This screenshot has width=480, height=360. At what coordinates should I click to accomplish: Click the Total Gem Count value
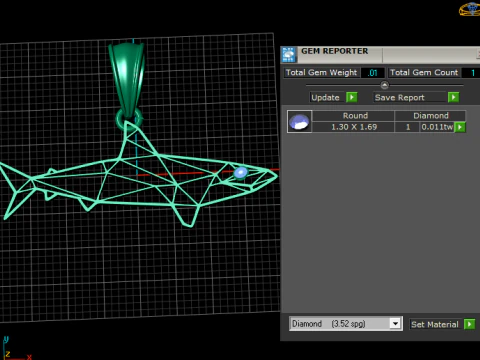point(472,73)
